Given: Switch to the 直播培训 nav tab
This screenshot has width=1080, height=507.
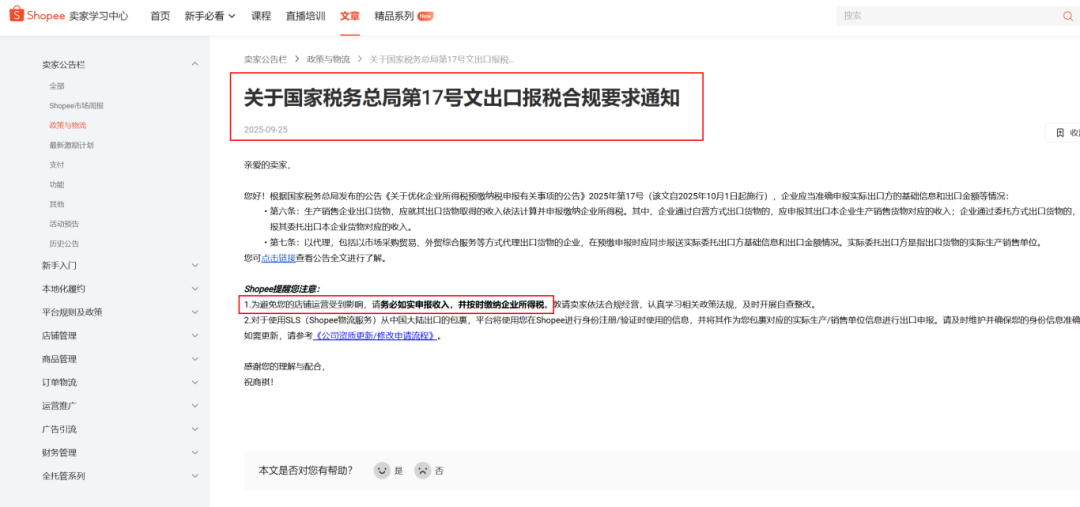Looking at the screenshot, I should pos(304,16).
